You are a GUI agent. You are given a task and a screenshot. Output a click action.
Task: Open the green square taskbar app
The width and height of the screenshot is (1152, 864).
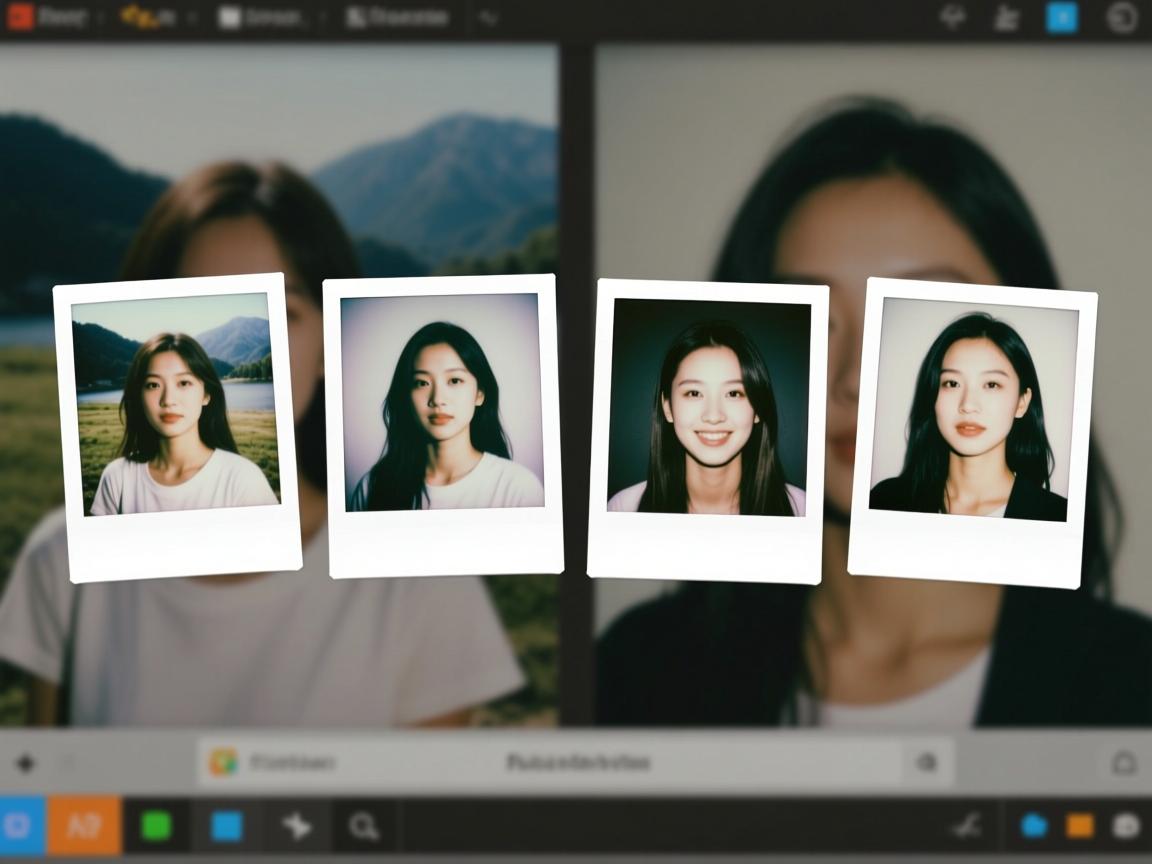[156, 826]
